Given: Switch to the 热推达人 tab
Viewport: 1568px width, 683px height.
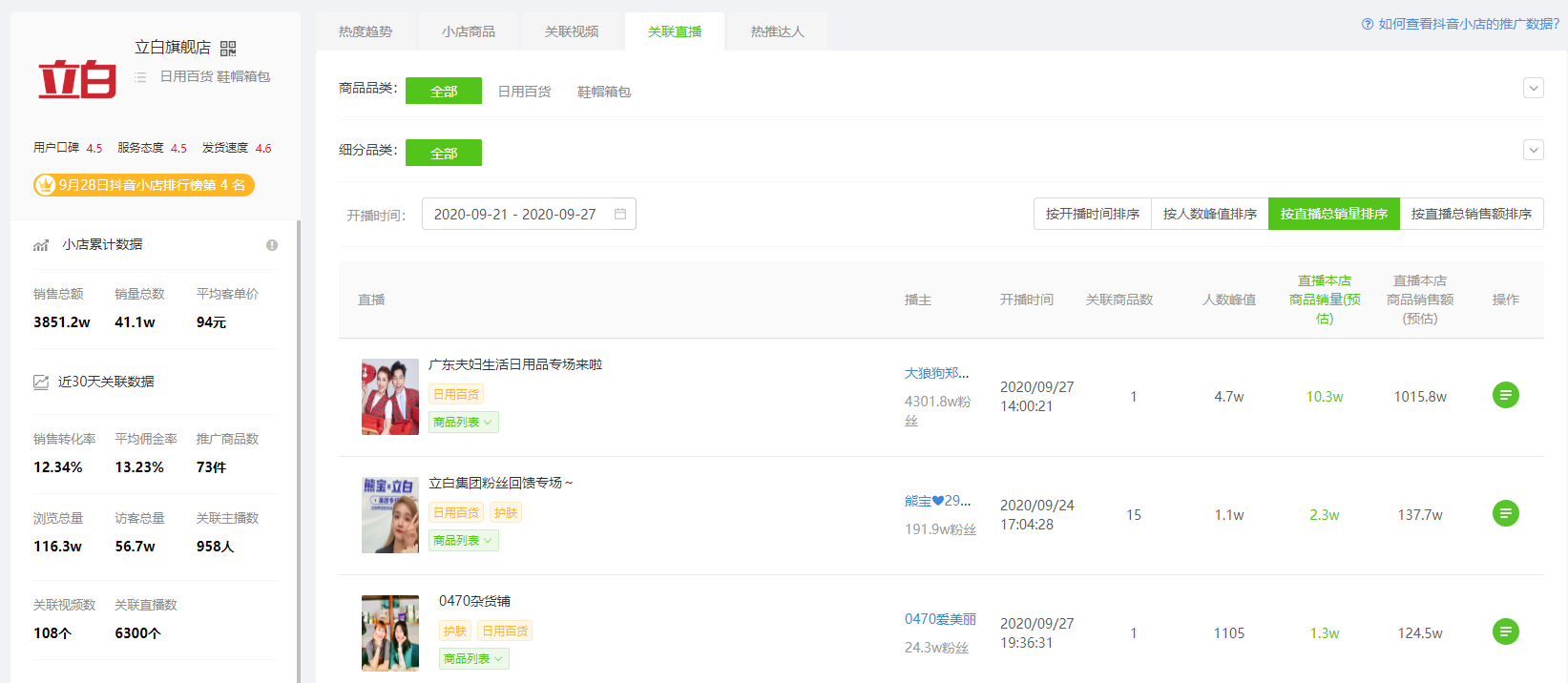Looking at the screenshot, I should coord(778,31).
